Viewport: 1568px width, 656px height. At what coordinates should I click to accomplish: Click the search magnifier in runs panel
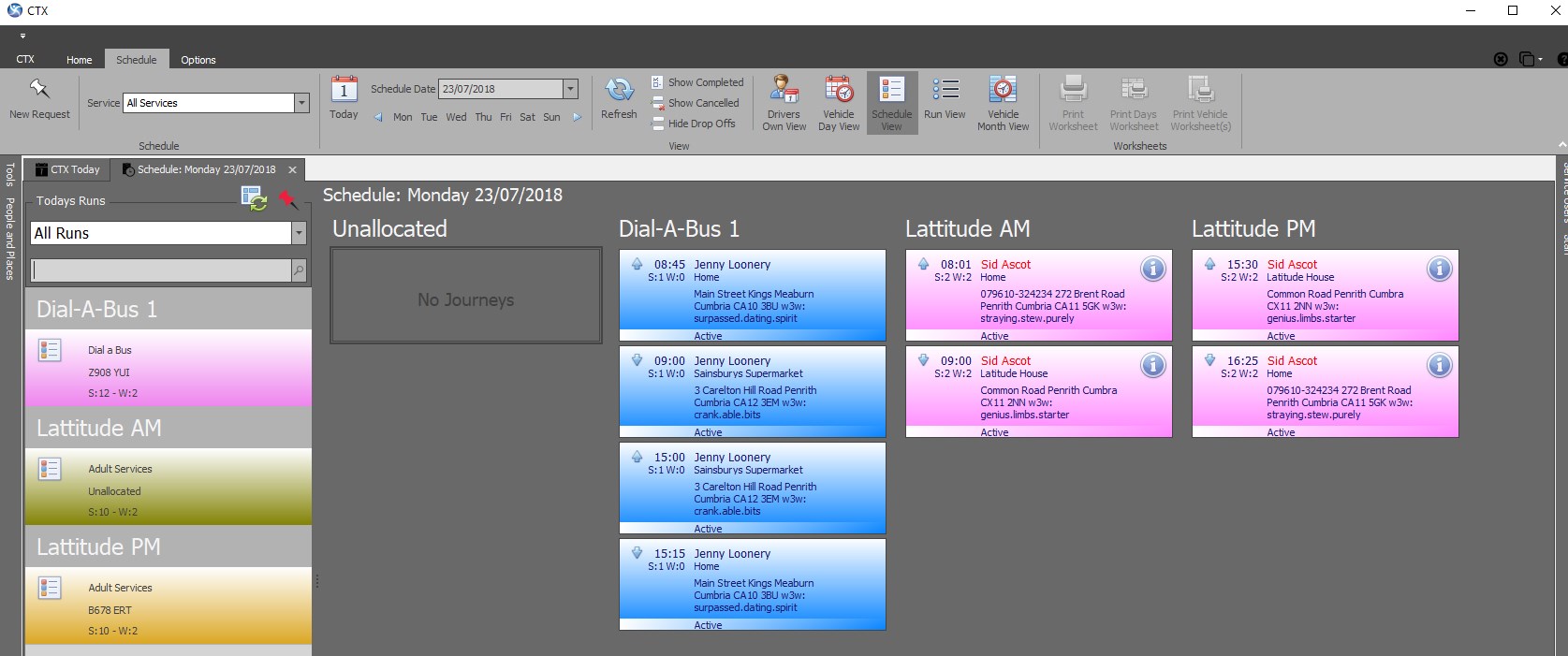point(299,270)
